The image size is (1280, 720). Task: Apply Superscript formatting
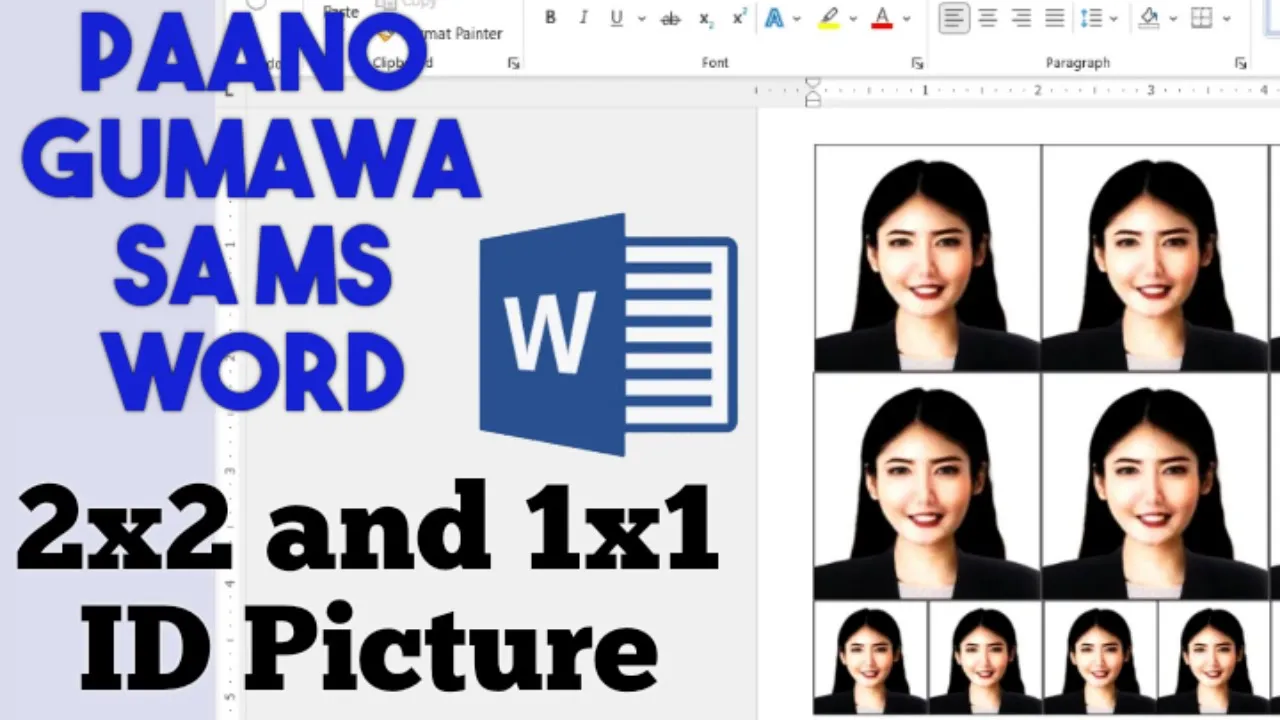click(740, 18)
